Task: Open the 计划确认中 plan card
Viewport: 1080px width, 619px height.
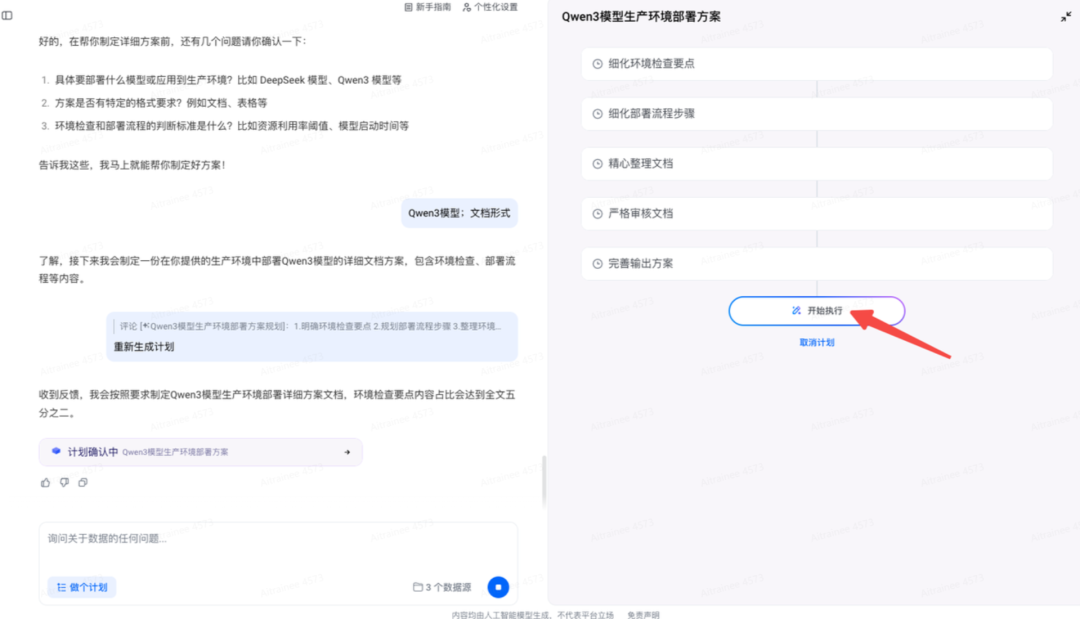Action: click(200, 452)
